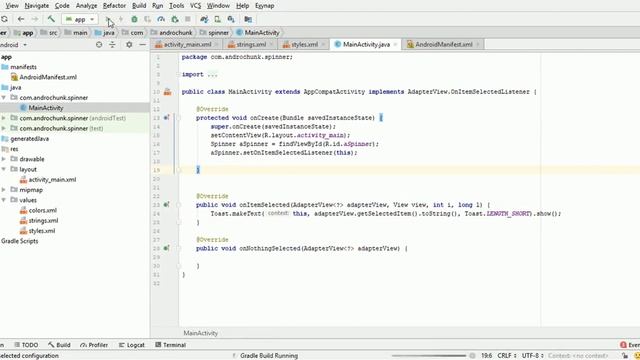
Task: Click the java breadcrumb folder
Action: (105, 33)
